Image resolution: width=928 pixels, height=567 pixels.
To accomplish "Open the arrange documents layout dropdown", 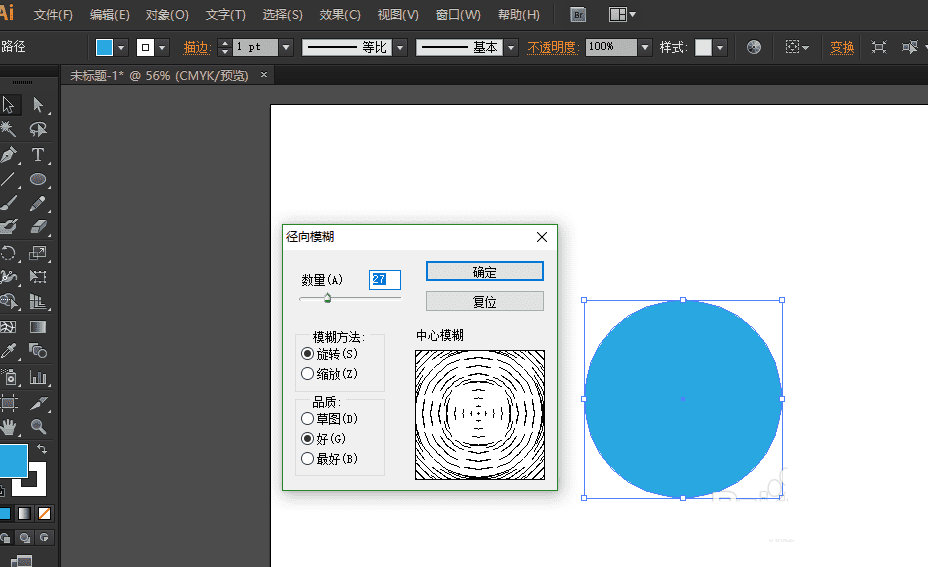I will point(622,14).
